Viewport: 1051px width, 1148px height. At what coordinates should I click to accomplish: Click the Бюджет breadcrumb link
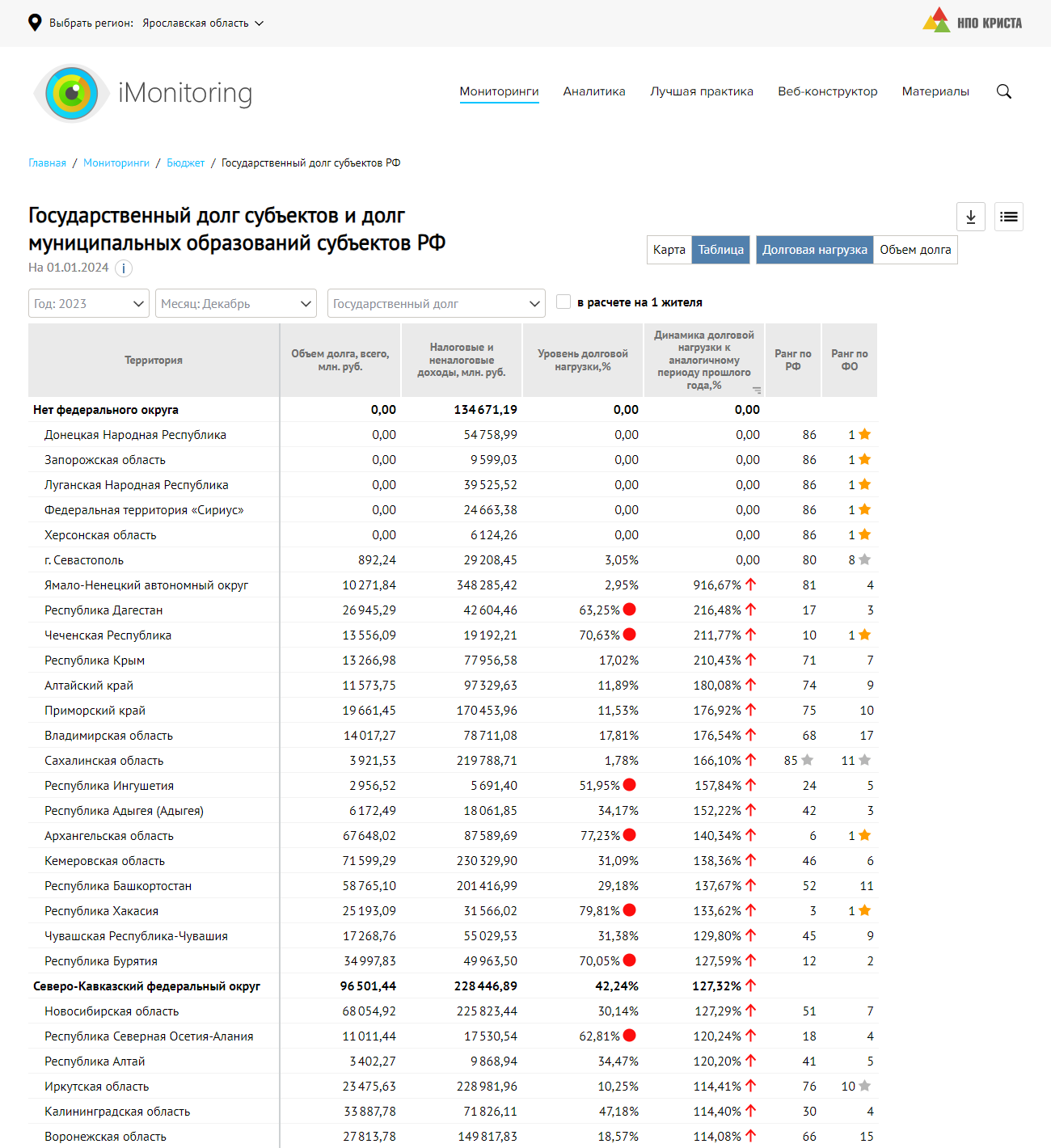tap(185, 162)
